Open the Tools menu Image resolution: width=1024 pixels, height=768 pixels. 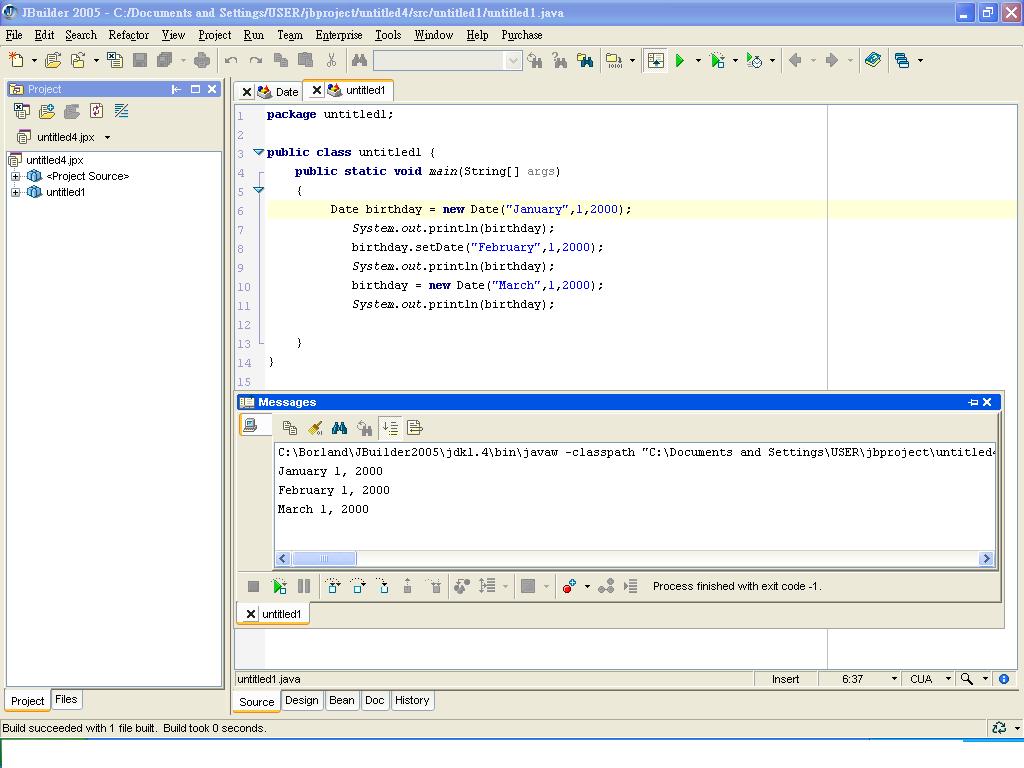388,35
